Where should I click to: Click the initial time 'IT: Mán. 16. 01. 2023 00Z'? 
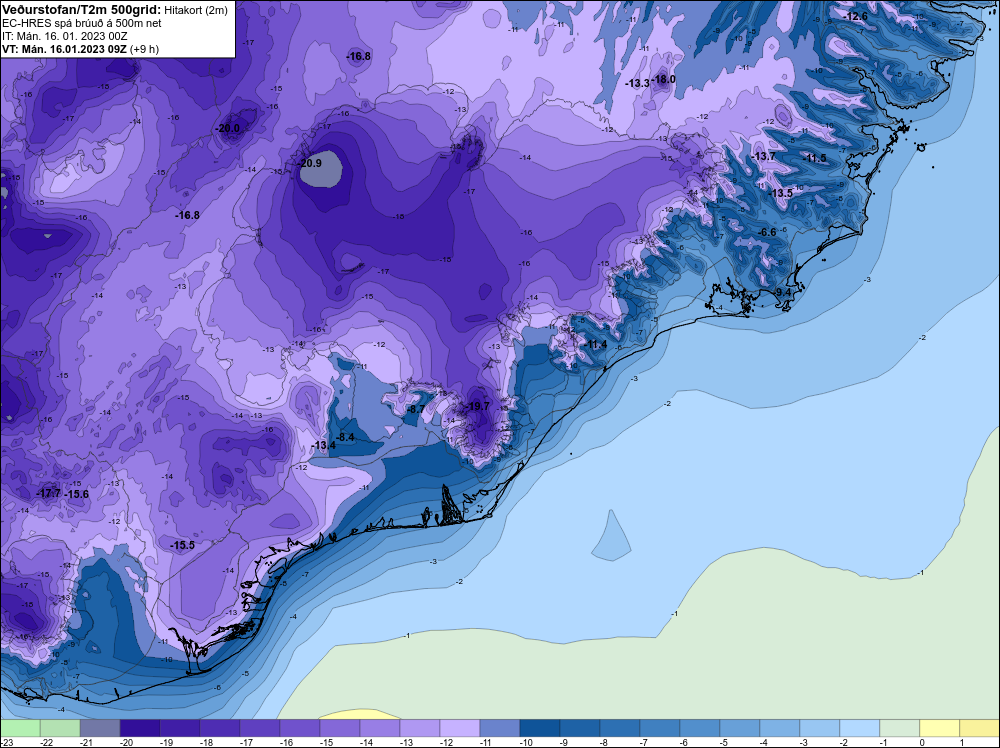64,36
